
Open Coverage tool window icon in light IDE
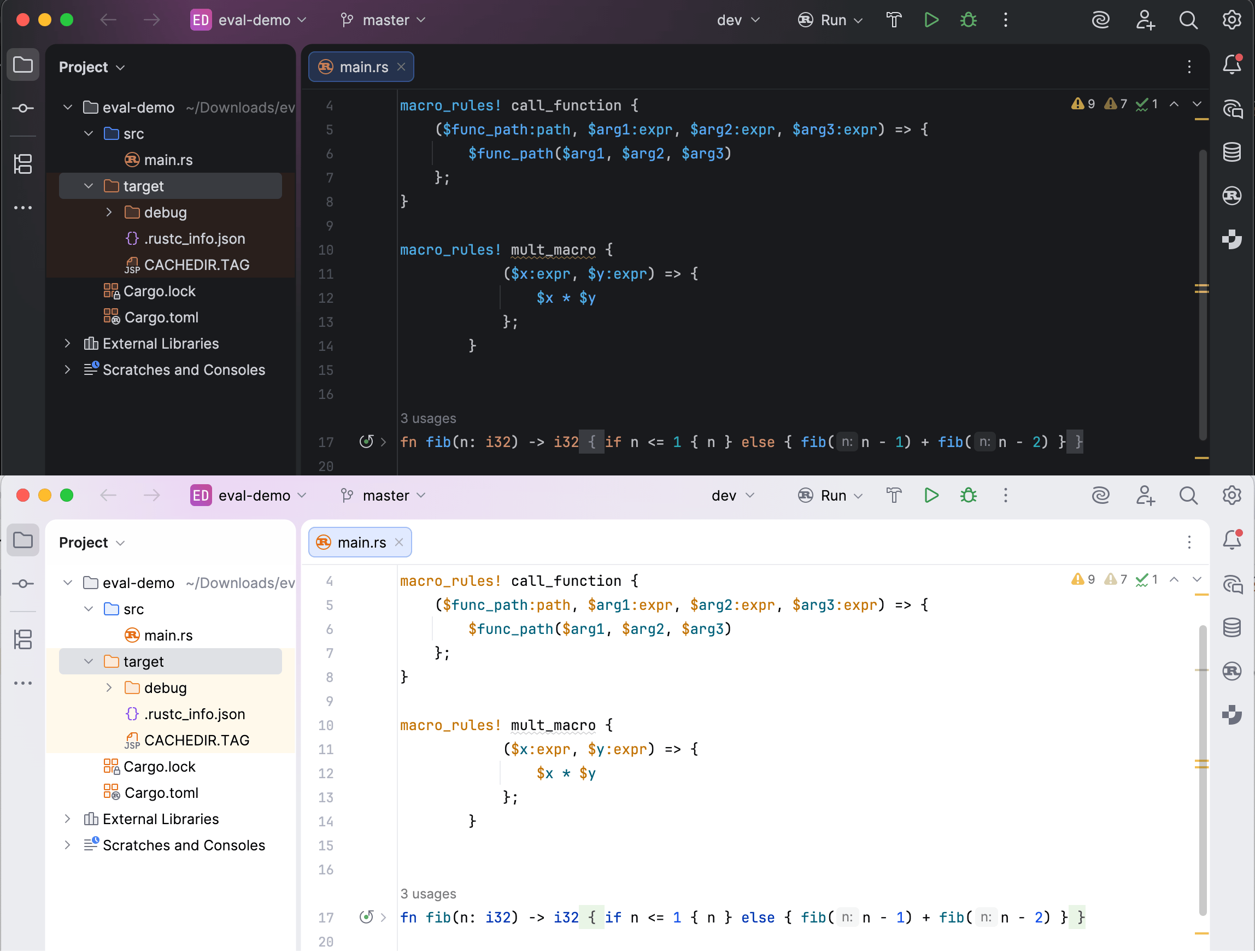pyautogui.click(x=1231, y=715)
